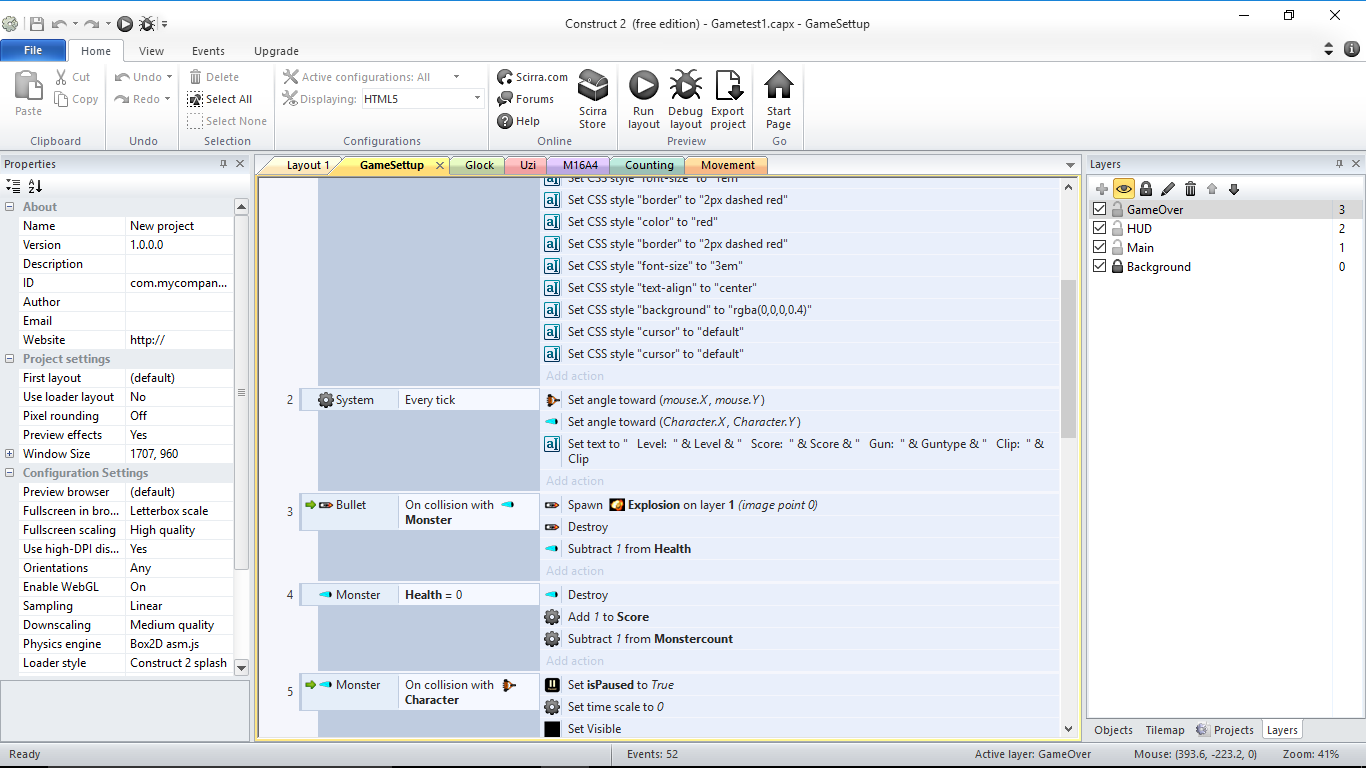Toggle lock on Main layer
This screenshot has width=1366, height=768.
click(x=1117, y=248)
